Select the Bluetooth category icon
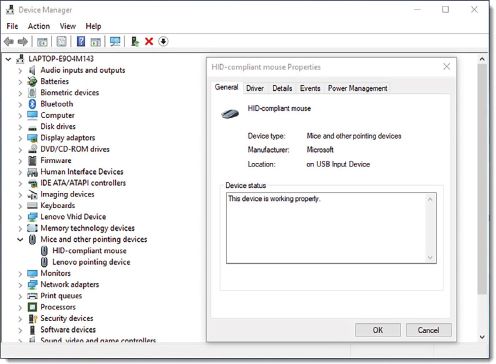Viewport: 496px width, 364px height. [32, 104]
